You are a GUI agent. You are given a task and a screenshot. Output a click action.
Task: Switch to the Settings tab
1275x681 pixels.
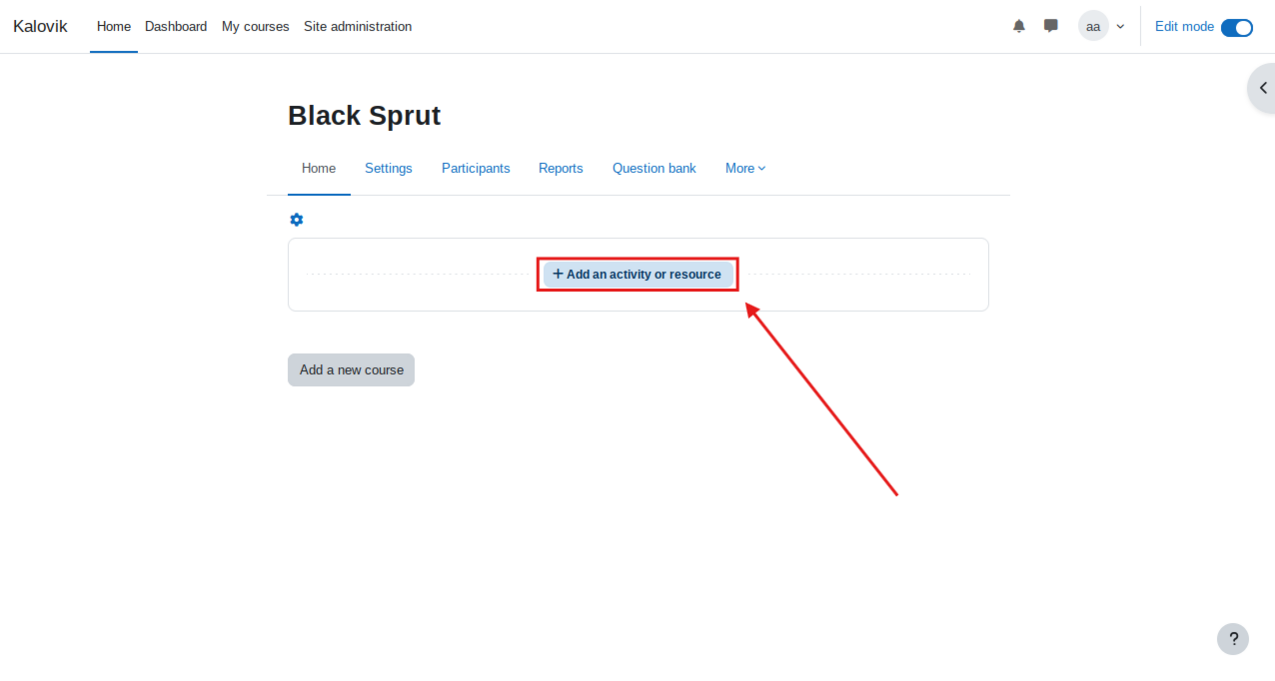[388, 168]
